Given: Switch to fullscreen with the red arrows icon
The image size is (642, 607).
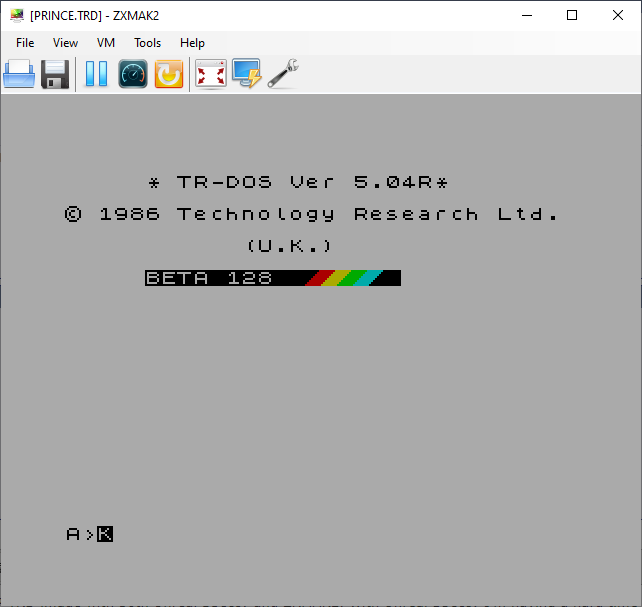Looking at the screenshot, I should 211,74.
